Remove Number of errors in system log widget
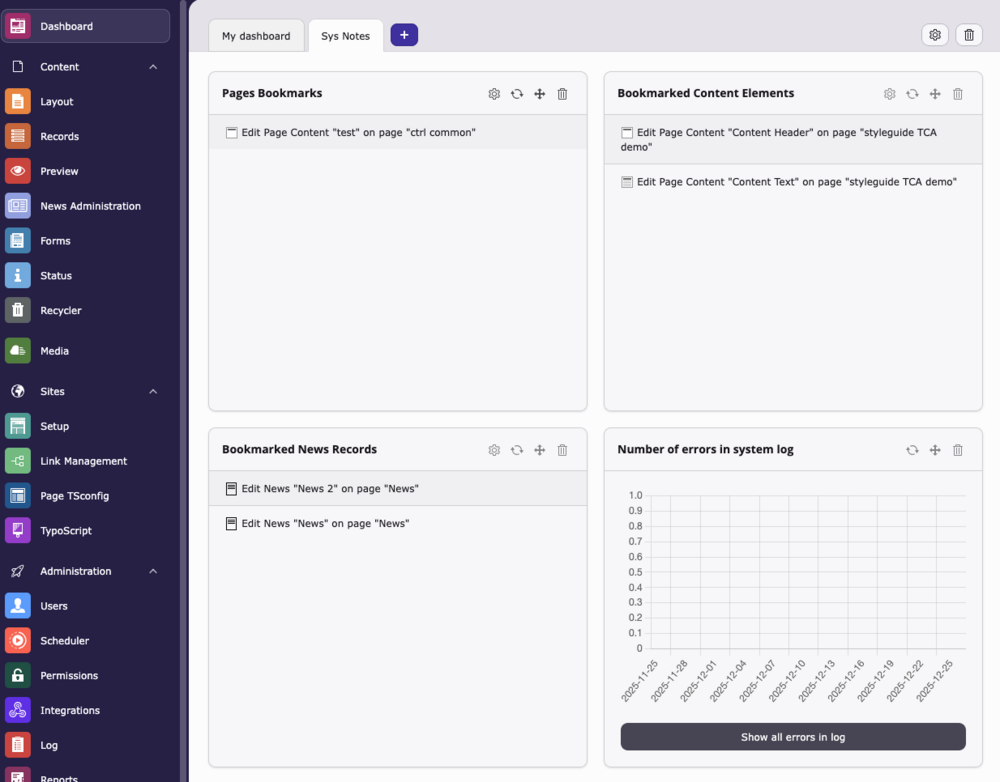 point(958,450)
